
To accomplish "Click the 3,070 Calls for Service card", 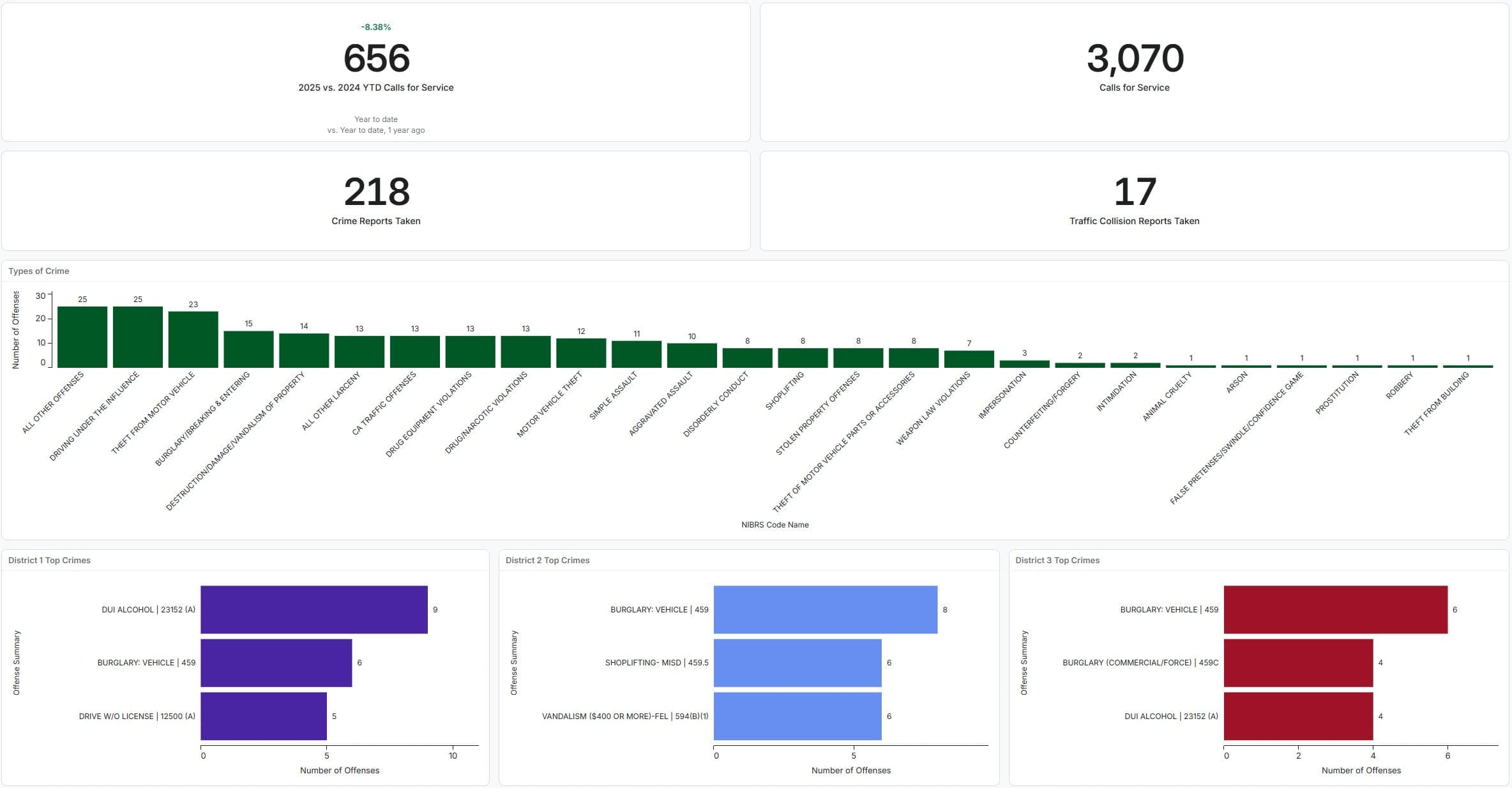I will (1135, 59).
